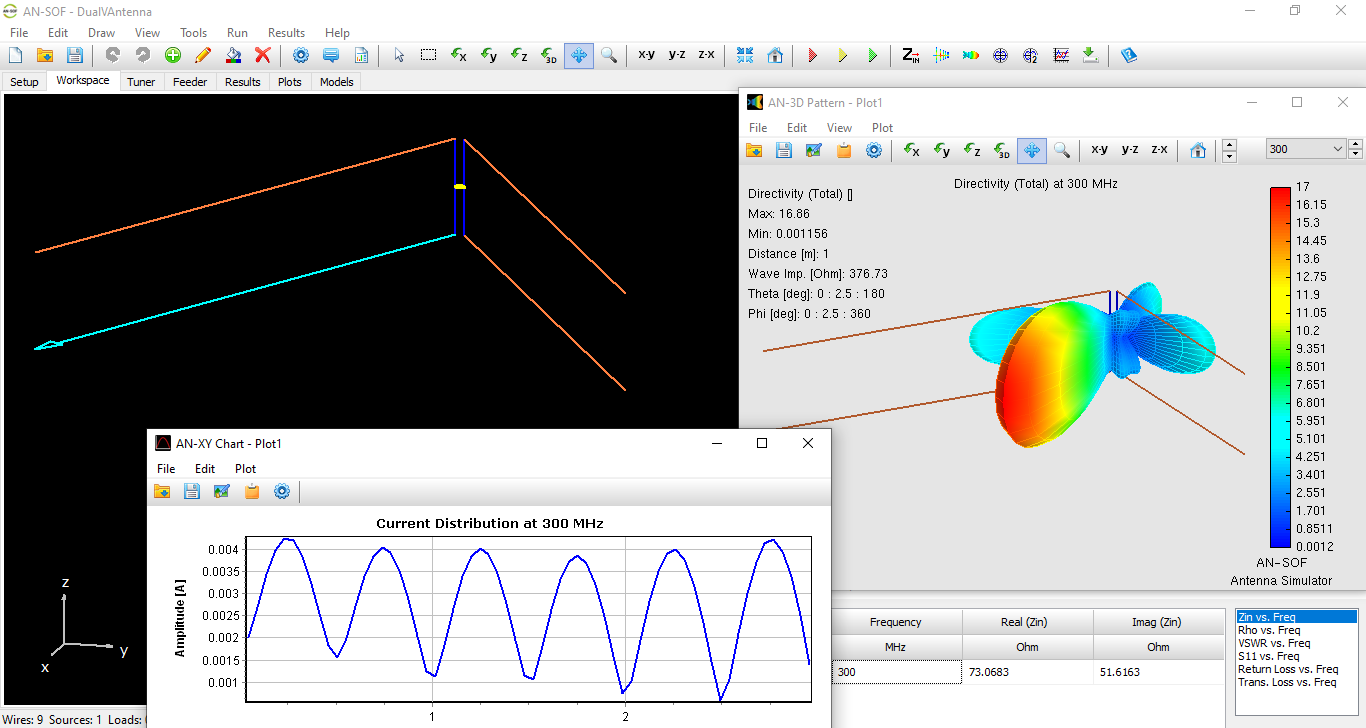Click the polar plot icon labeled 2
1366x728 pixels.
pos(1031,56)
